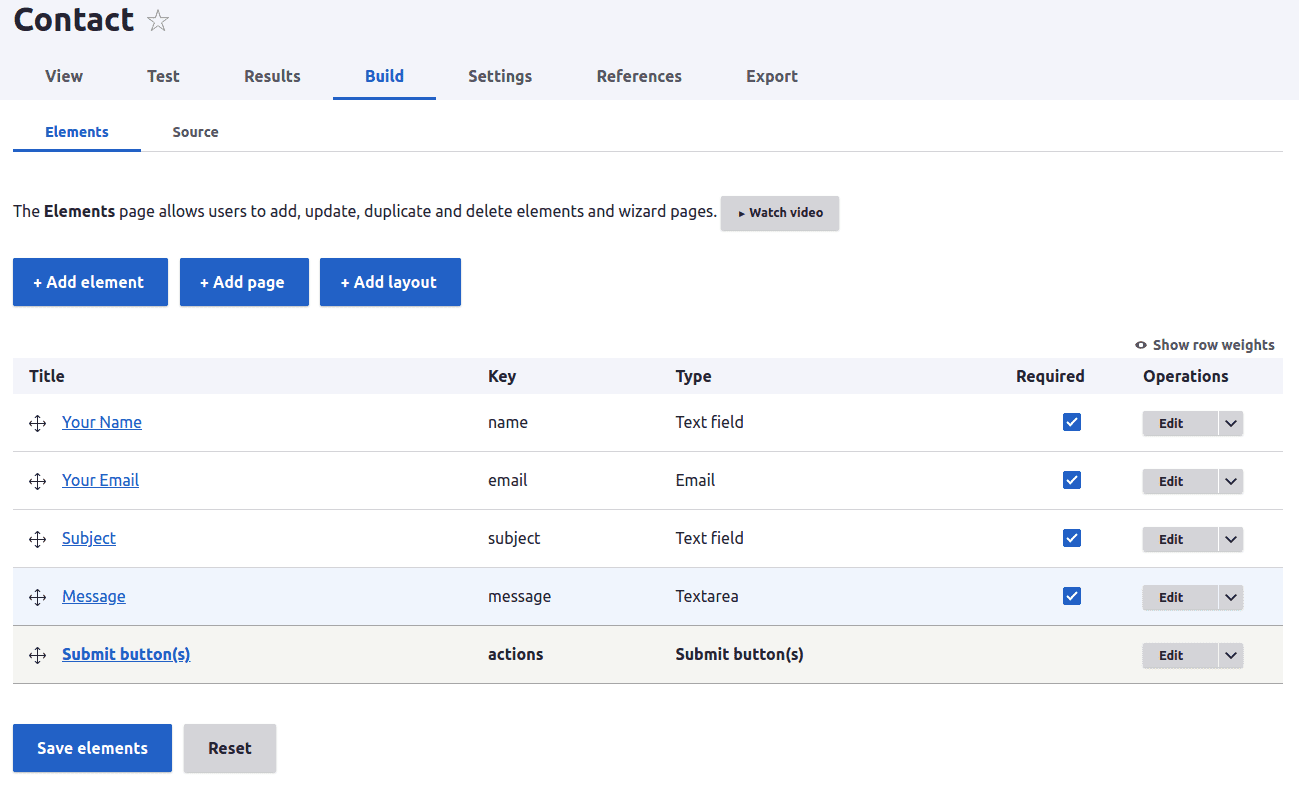Click the Watch video button

780,213
